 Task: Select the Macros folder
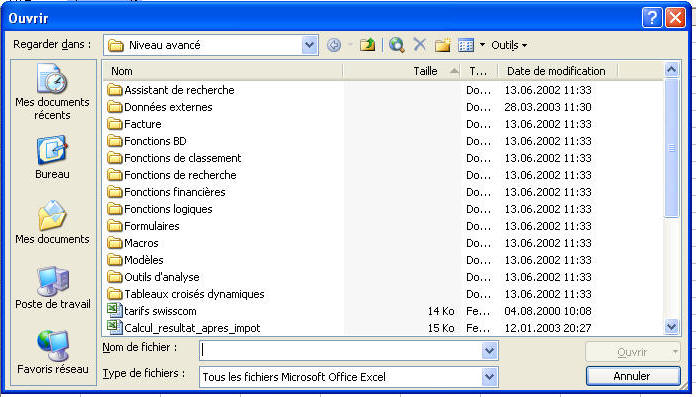tap(133, 243)
